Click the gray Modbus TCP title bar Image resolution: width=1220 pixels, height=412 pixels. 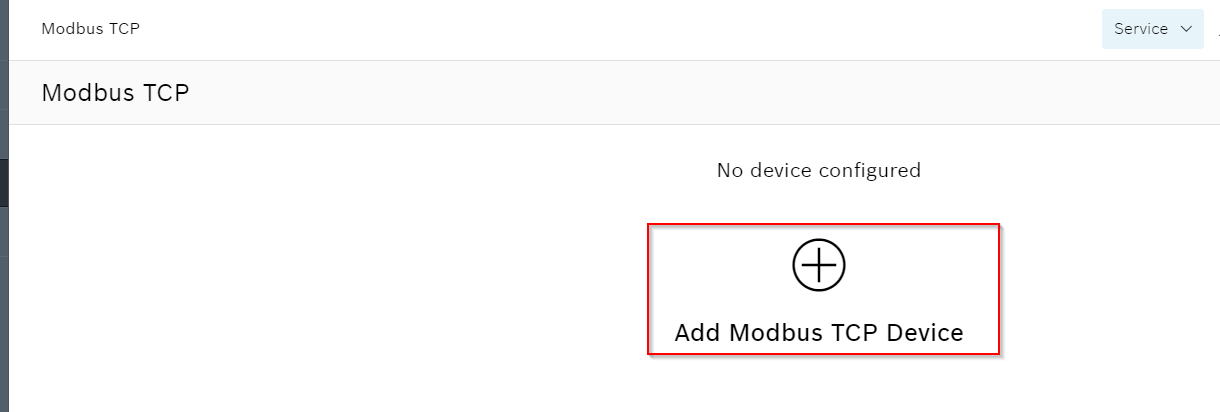point(614,93)
